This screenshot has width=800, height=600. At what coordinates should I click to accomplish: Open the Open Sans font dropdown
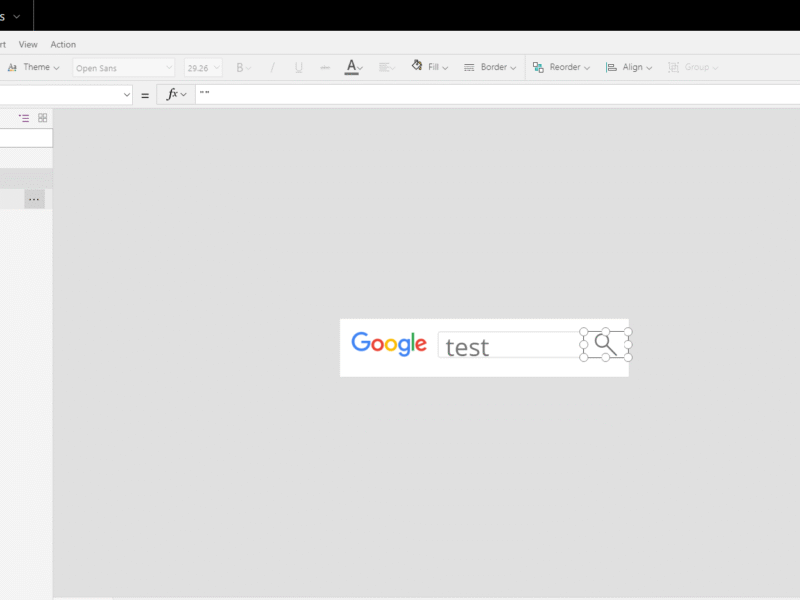pos(123,68)
